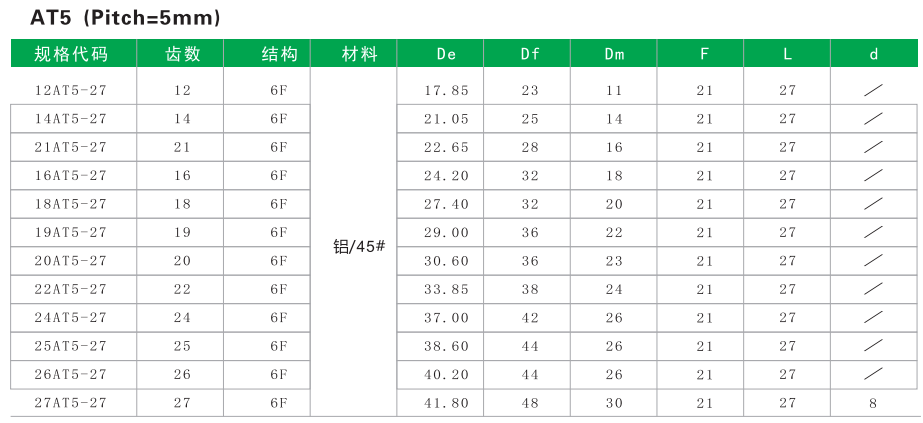Image resolution: width=923 pixels, height=423 pixels.
Task: Click Df value 48 in last row
Action: point(530,402)
